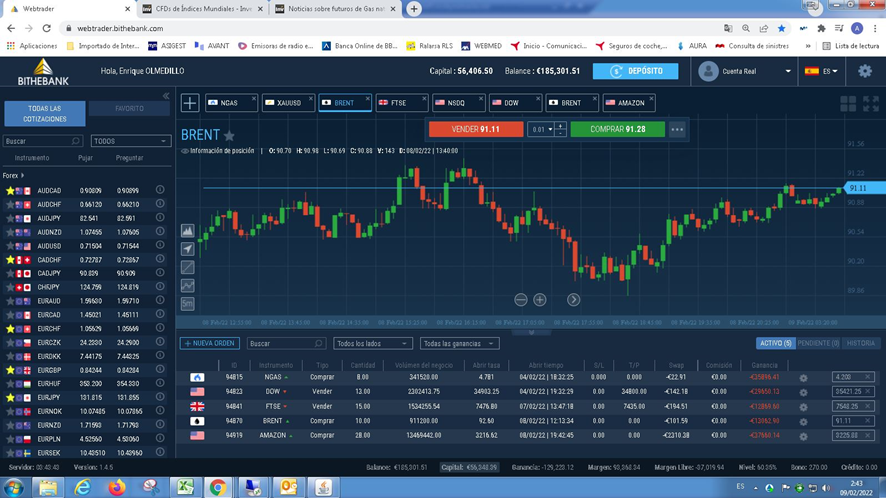Mark BRENT as favorite with the title star
The image size is (886, 498).
(229, 136)
